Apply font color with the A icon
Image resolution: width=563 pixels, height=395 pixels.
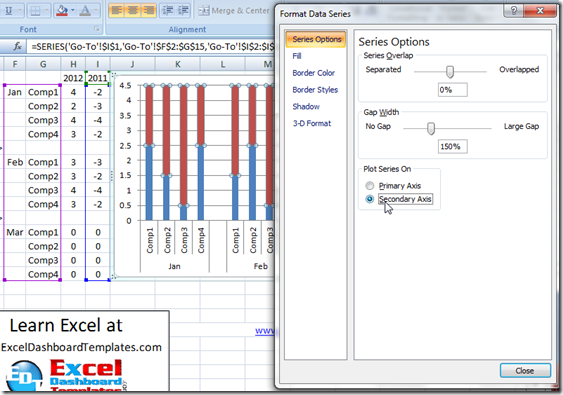85,11
